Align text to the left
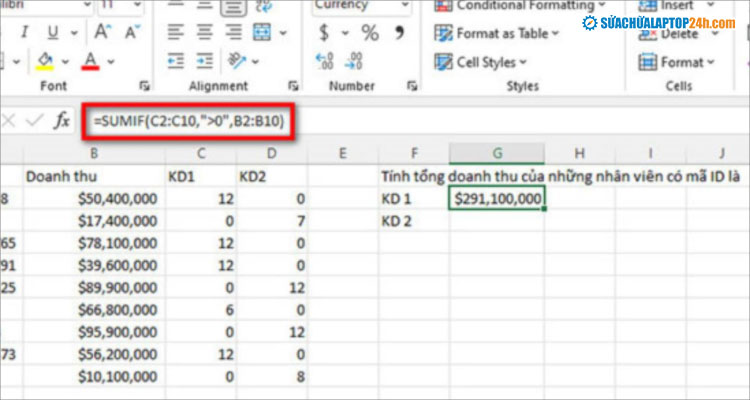 [176, 33]
